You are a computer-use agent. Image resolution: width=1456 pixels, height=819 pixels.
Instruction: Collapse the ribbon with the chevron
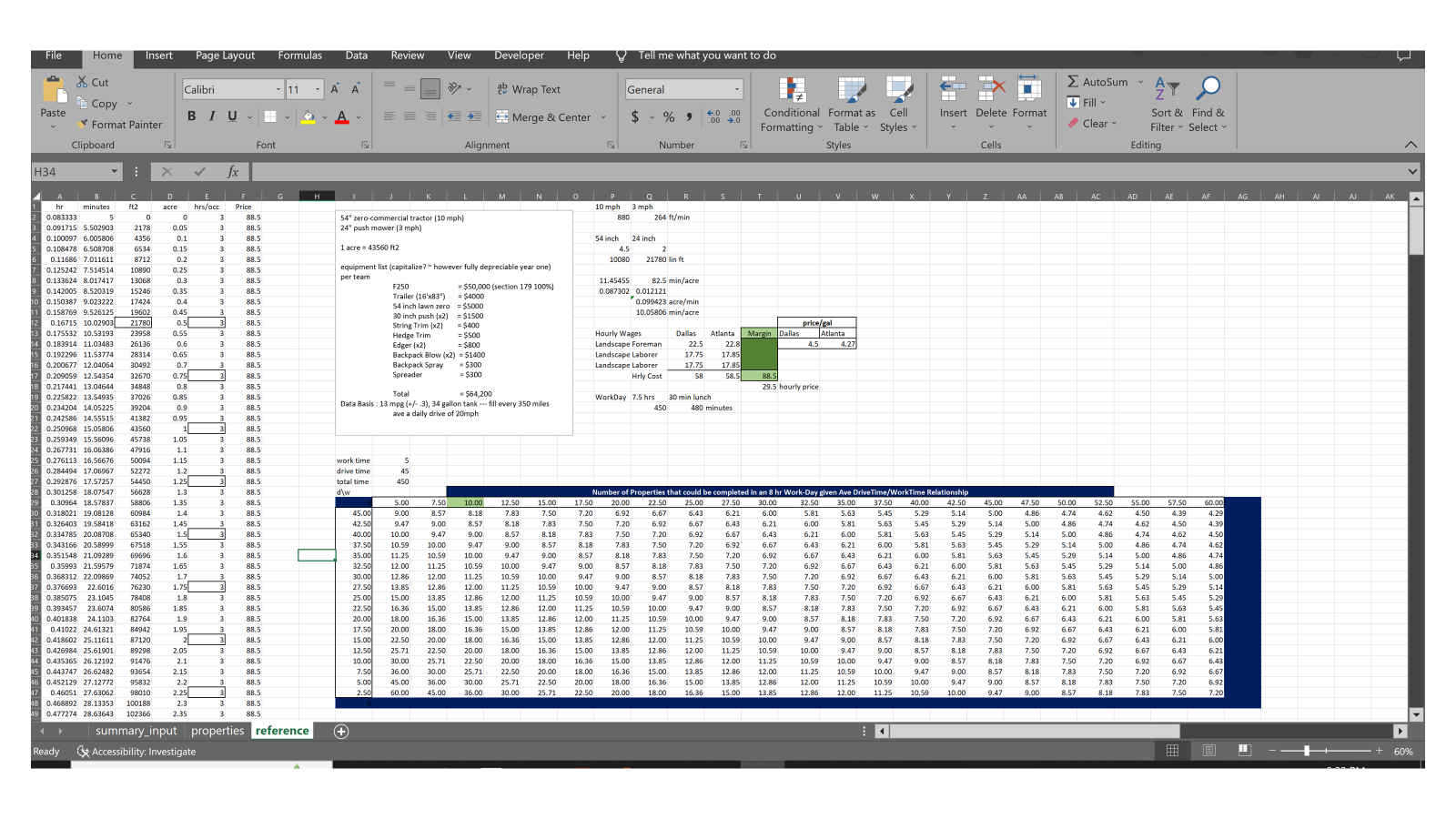coord(1410,145)
